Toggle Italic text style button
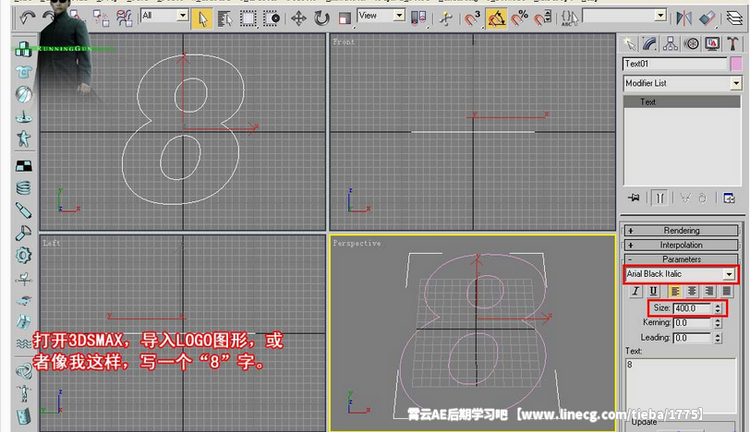750x432 pixels. coord(635,291)
